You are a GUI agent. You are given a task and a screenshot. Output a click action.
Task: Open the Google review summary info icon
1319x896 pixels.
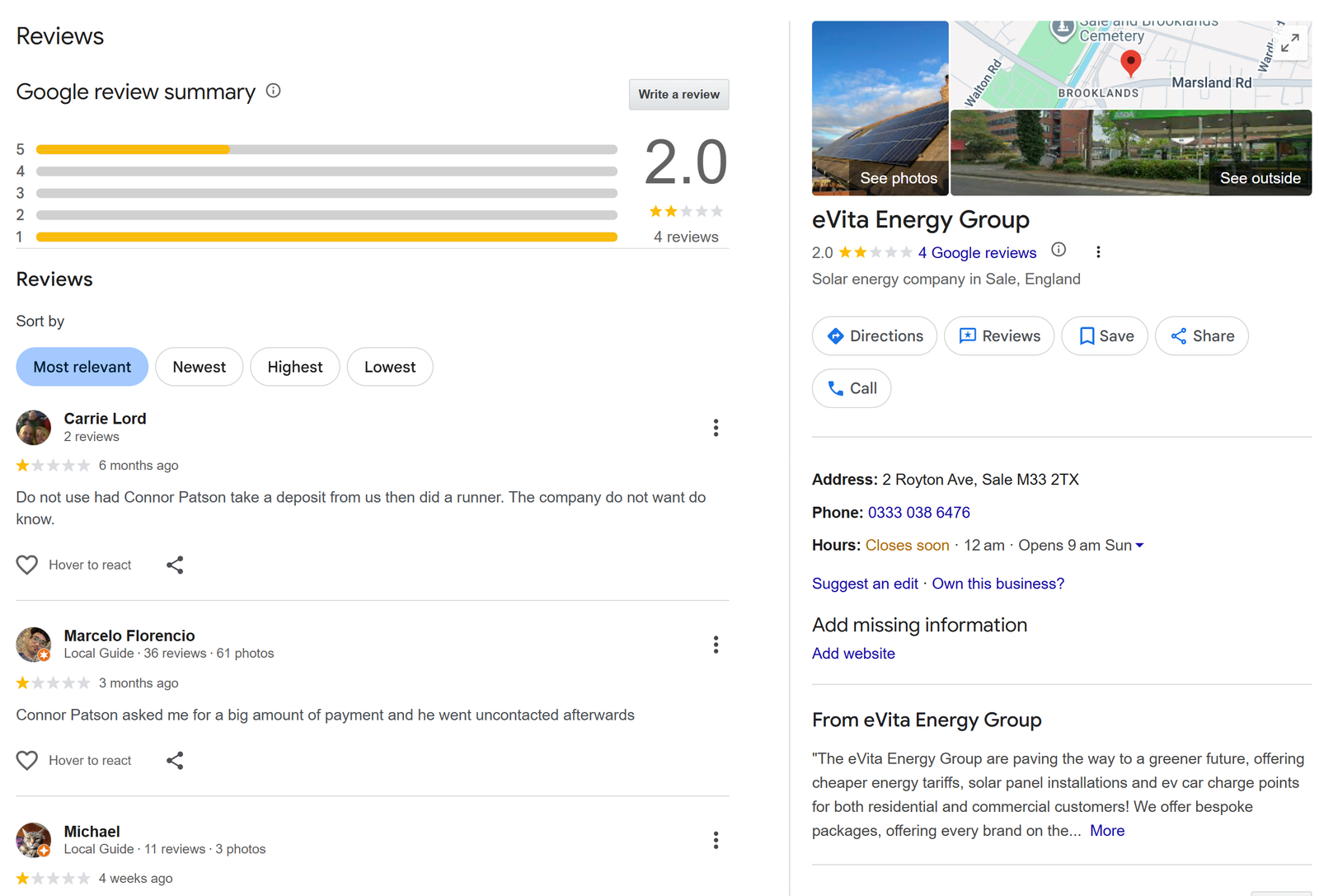(274, 91)
